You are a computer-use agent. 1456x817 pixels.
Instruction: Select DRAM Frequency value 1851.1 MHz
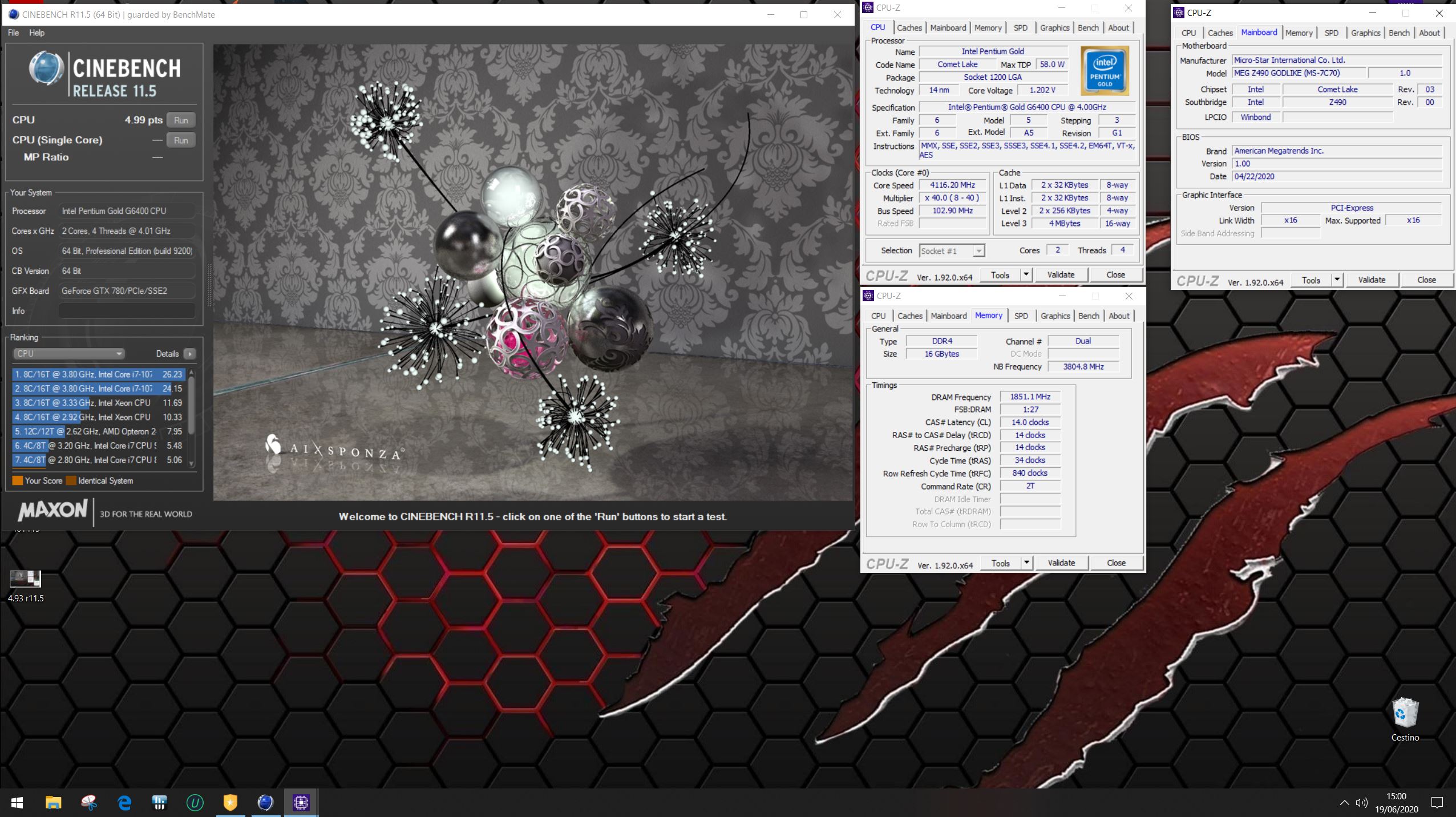(1030, 397)
